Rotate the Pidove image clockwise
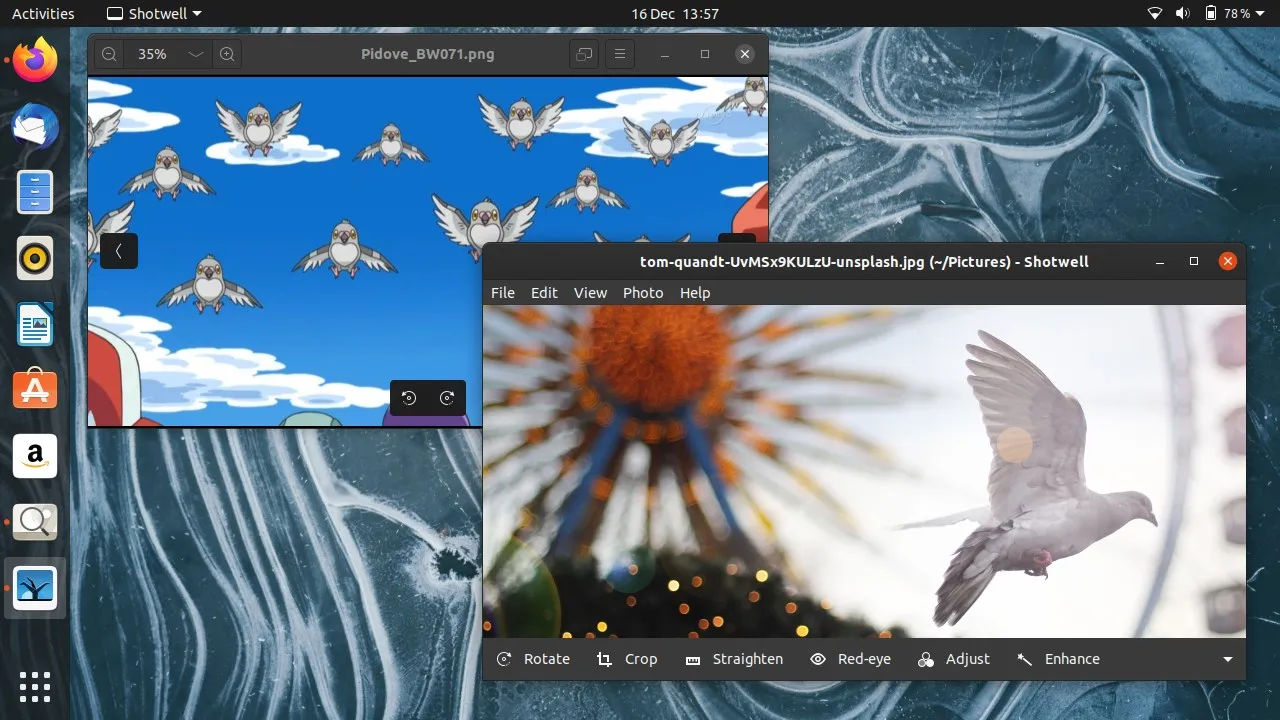 447,398
